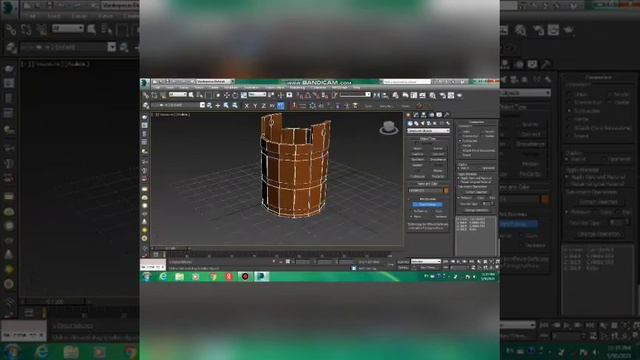Switch to the Hierarchy command panel tab
640x360 pixels.
(424, 115)
